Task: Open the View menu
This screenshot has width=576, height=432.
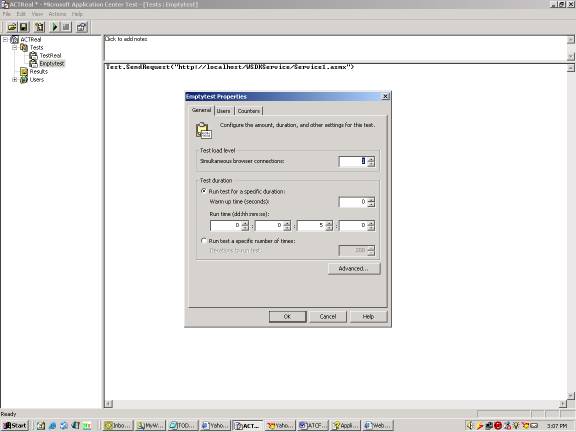Action: (x=37, y=14)
